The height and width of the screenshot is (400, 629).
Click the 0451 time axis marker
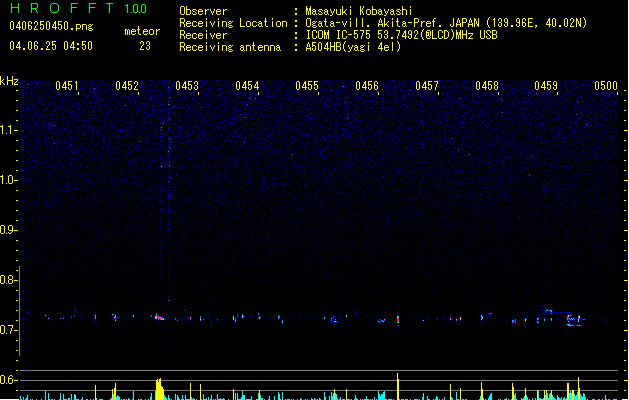click(67, 86)
